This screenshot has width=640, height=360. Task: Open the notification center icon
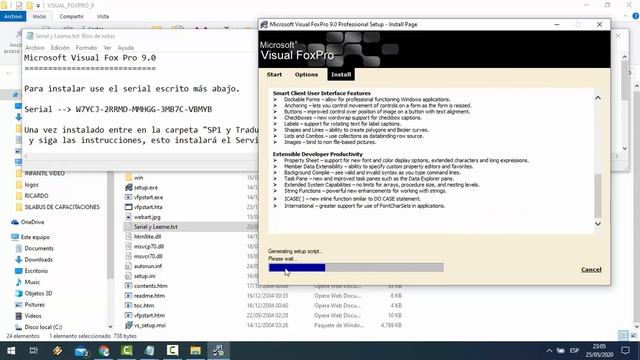click(625, 351)
